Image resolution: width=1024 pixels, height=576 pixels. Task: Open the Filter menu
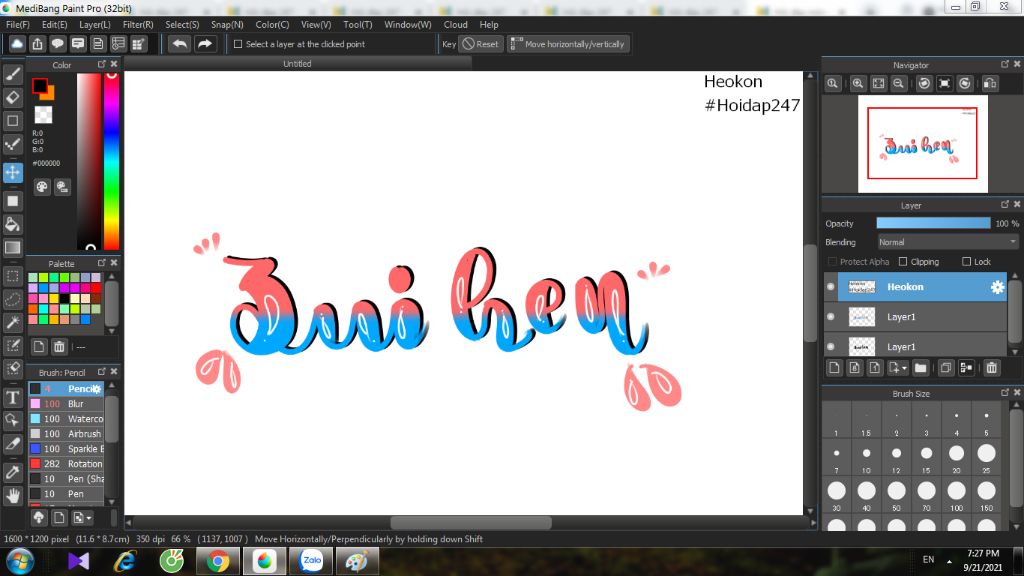[x=138, y=24]
